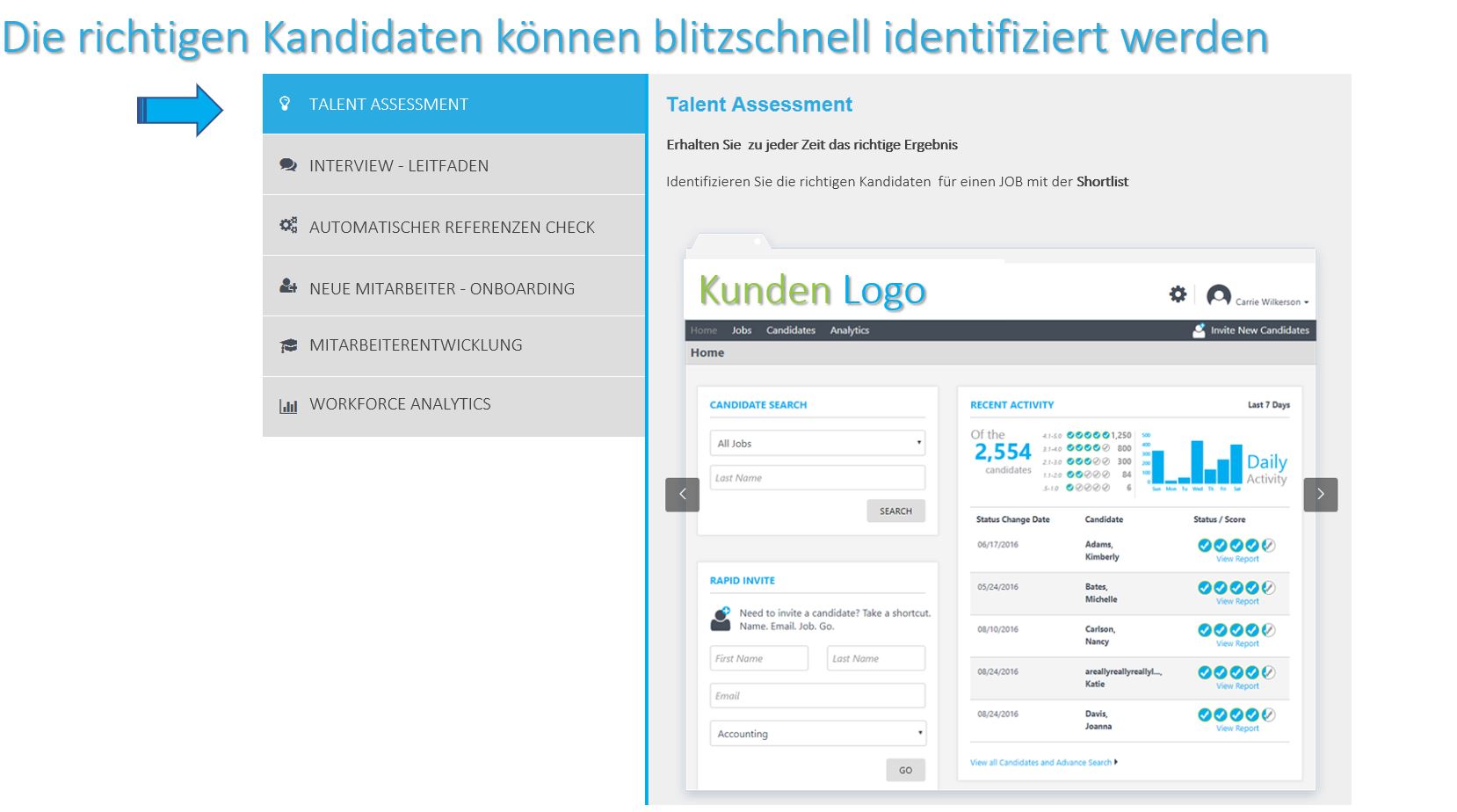
Task: Click the SEARCH button
Action: (895, 511)
